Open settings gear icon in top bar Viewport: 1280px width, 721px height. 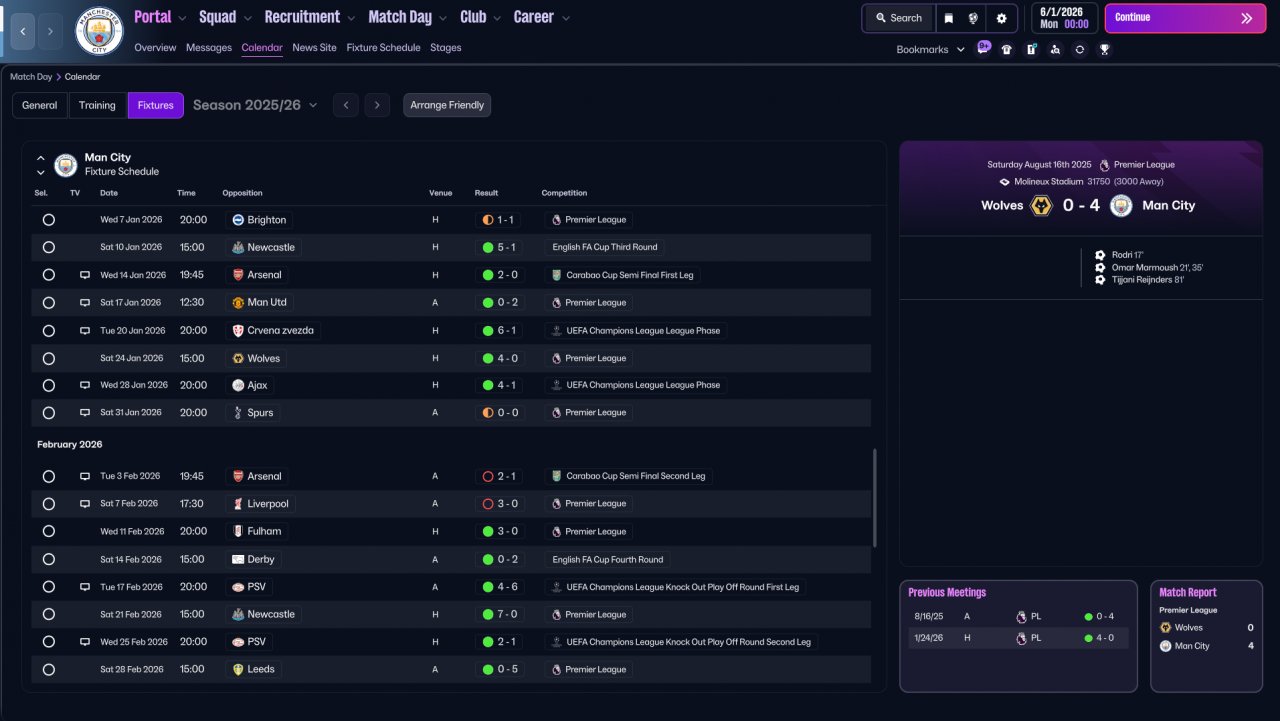(1001, 18)
